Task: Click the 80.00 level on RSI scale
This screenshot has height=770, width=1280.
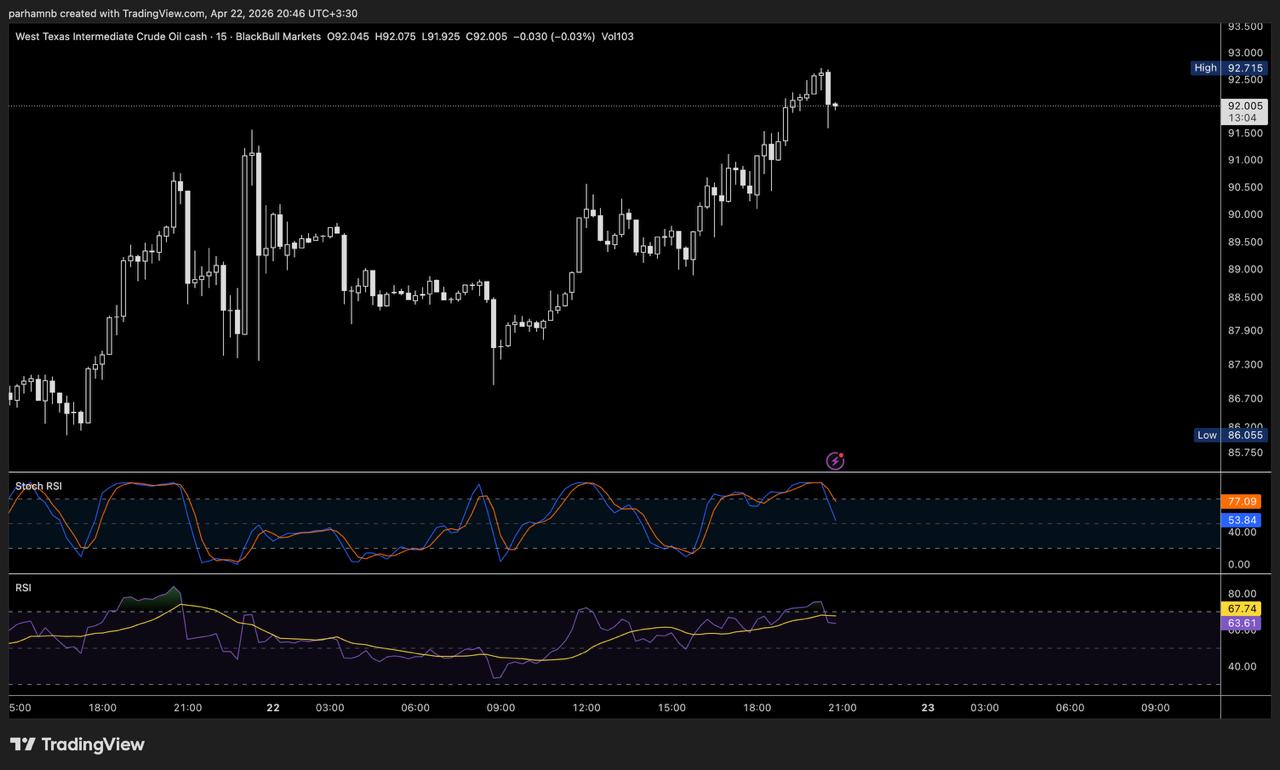Action: tap(1240, 594)
